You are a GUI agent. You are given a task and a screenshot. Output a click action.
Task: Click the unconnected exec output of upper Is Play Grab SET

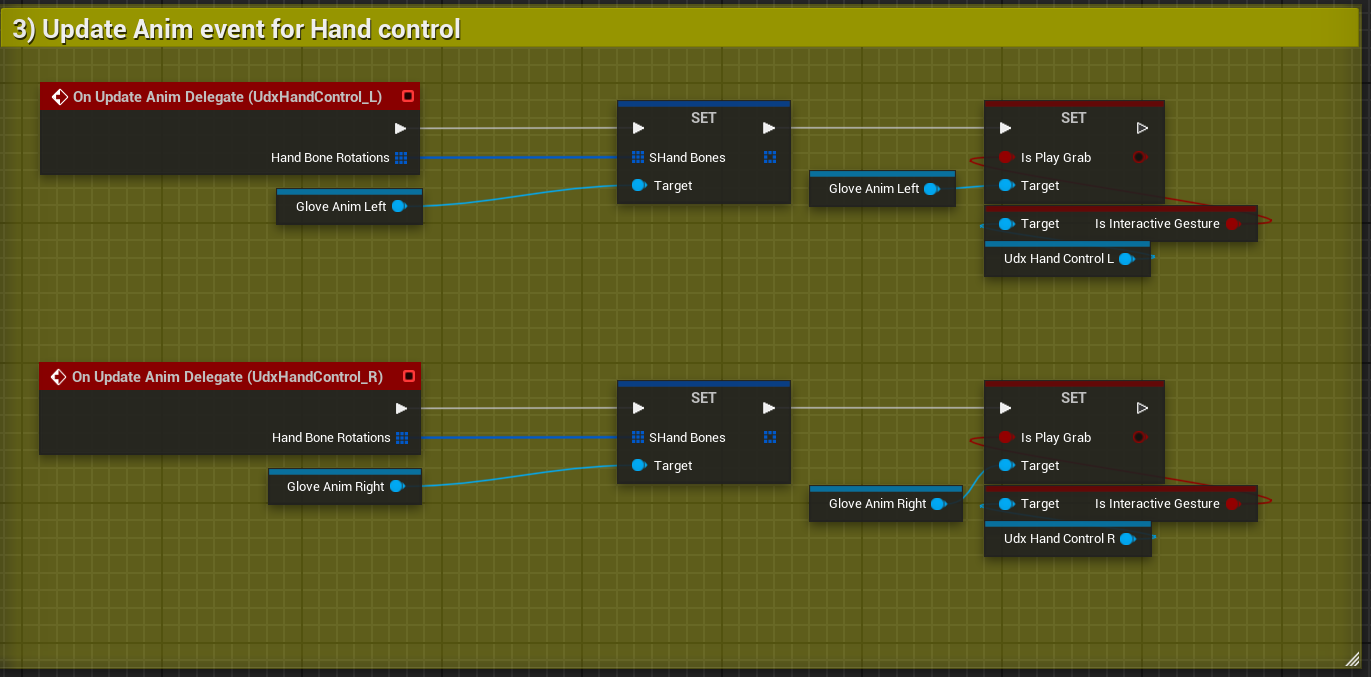coord(1142,128)
